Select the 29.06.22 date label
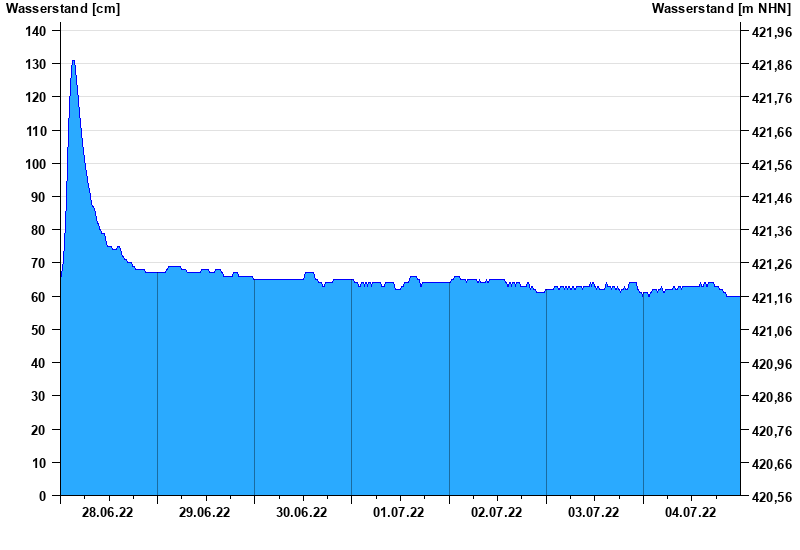800x550 pixels. pos(205,513)
